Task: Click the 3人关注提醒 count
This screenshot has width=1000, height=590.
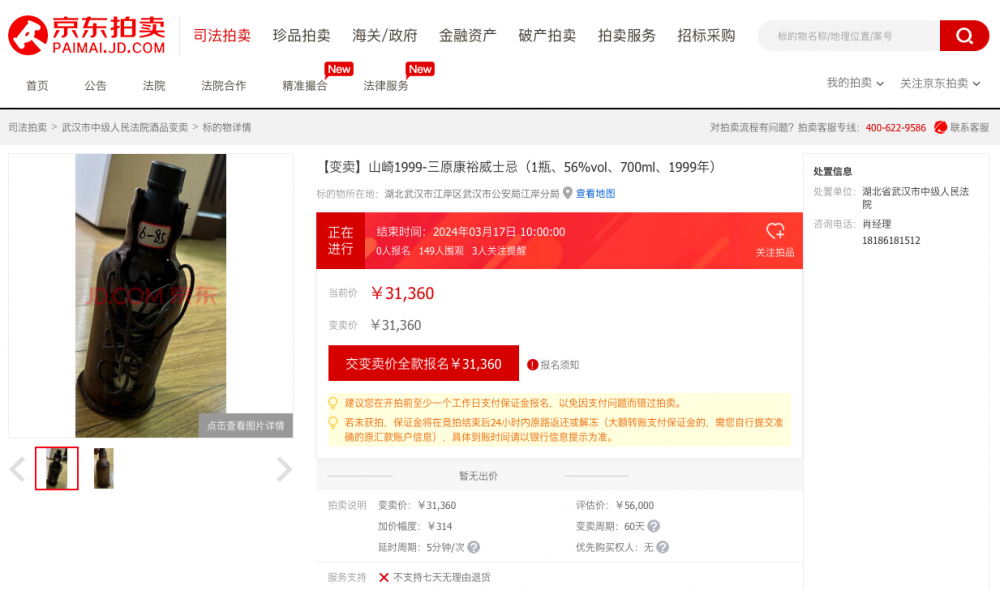Action: 499,251
